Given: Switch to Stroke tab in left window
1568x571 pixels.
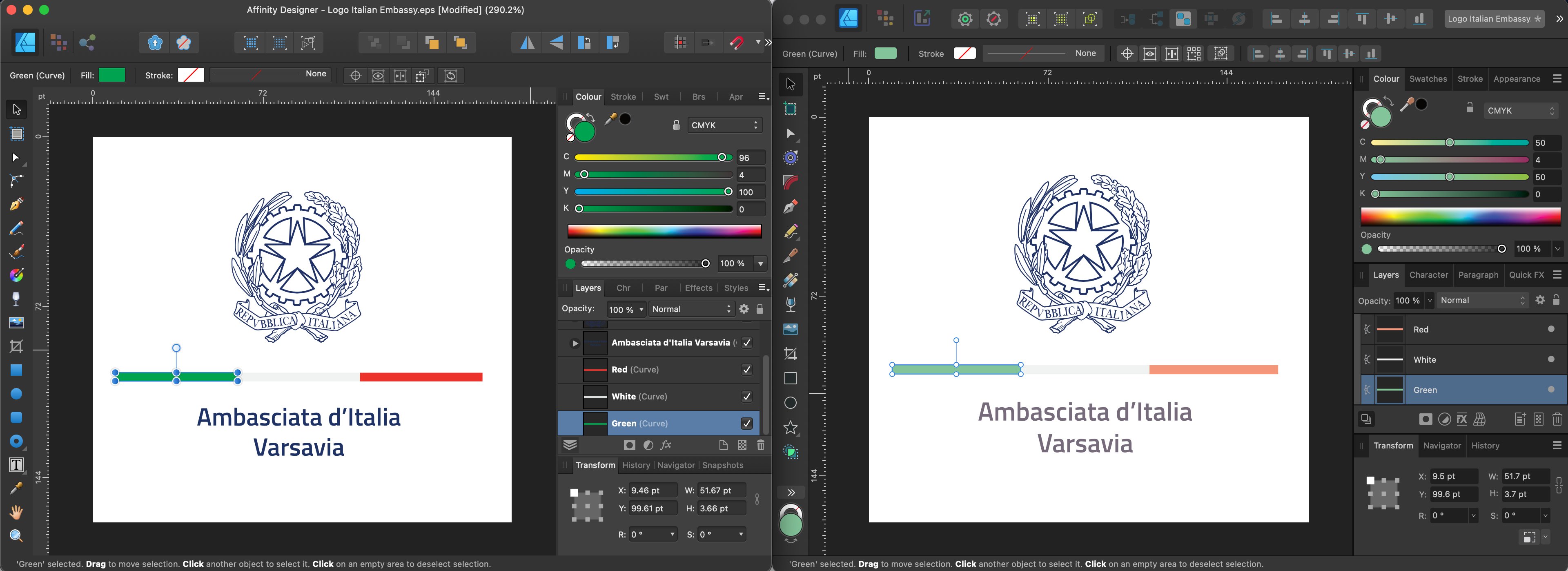Looking at the screenshot, I should point(623,97).
